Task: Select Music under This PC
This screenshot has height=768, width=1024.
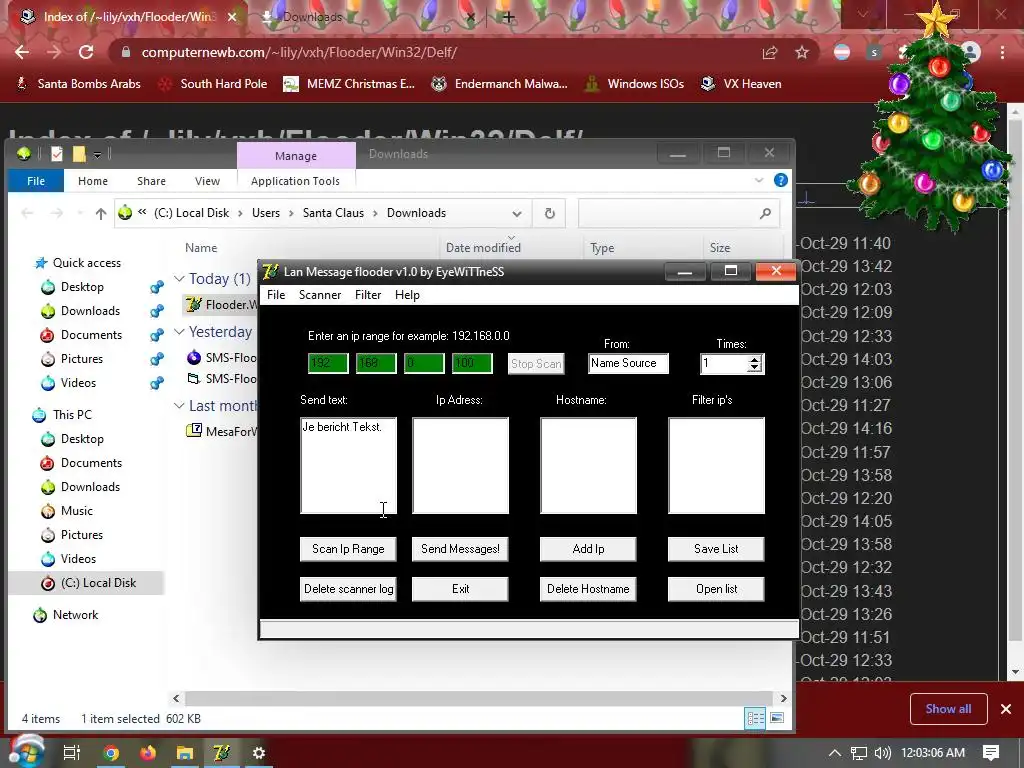Action: click(x=76, y=511)
